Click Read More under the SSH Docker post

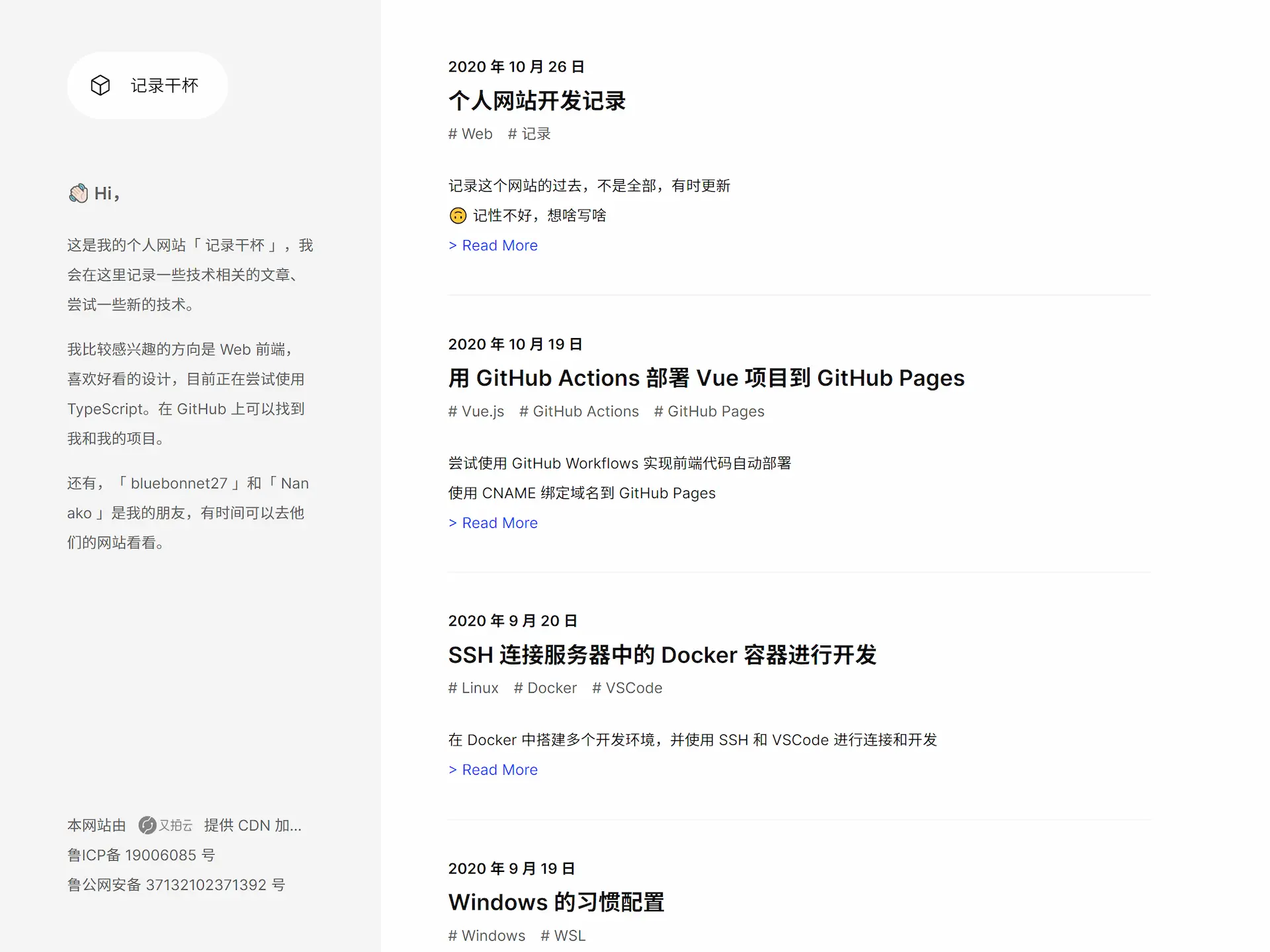pos(493,769)
